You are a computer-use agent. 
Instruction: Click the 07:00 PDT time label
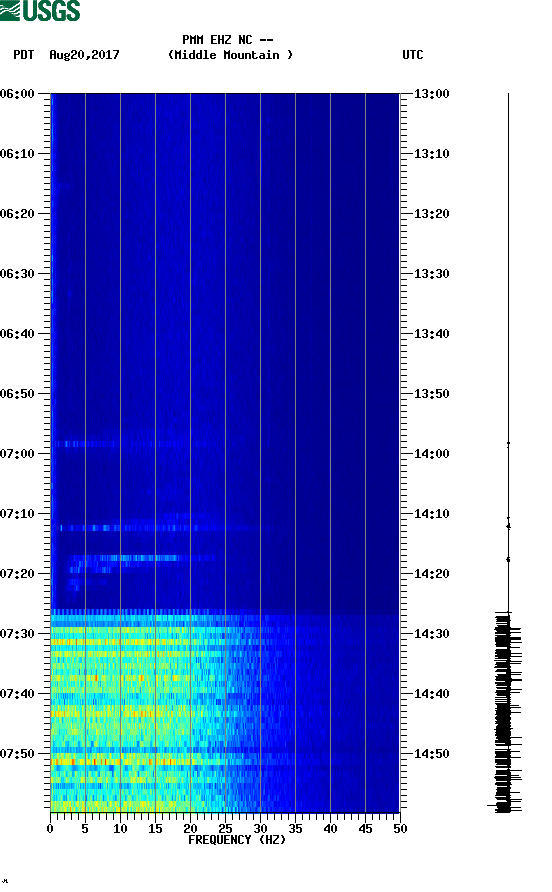point(18,454)
